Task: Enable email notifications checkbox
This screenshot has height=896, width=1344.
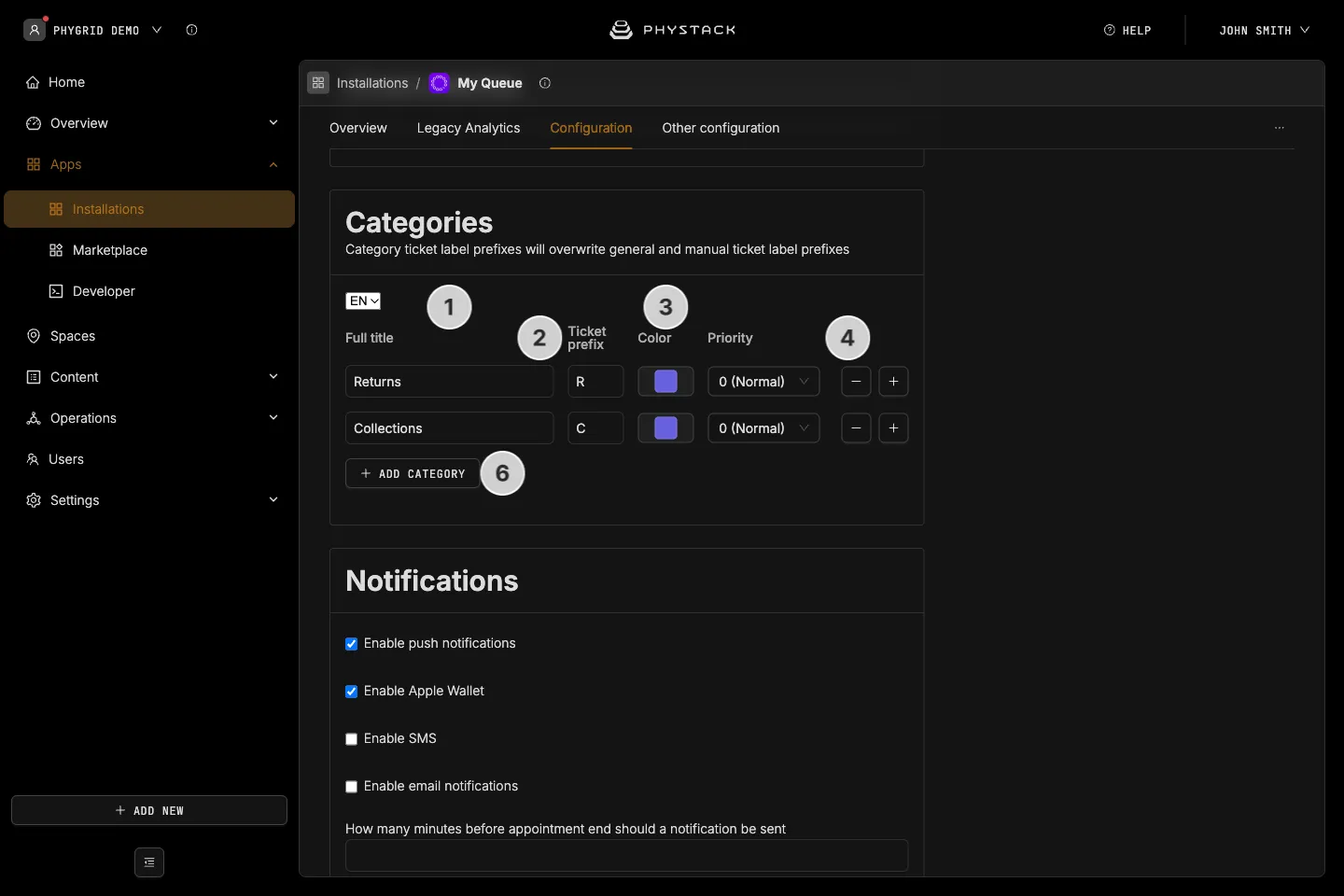Action: [352, 787]
